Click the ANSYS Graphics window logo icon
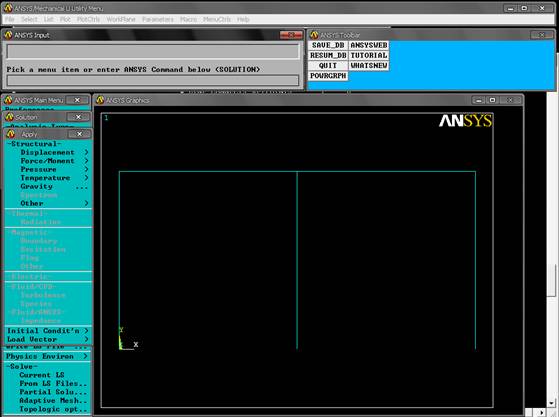This screenshot has width=559, height=417. 100,100
